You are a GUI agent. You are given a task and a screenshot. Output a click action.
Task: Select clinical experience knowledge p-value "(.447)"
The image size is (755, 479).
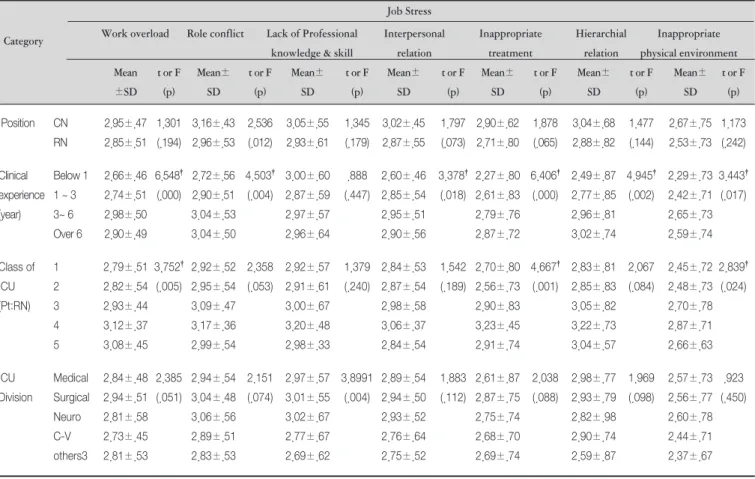coord(357,195)
